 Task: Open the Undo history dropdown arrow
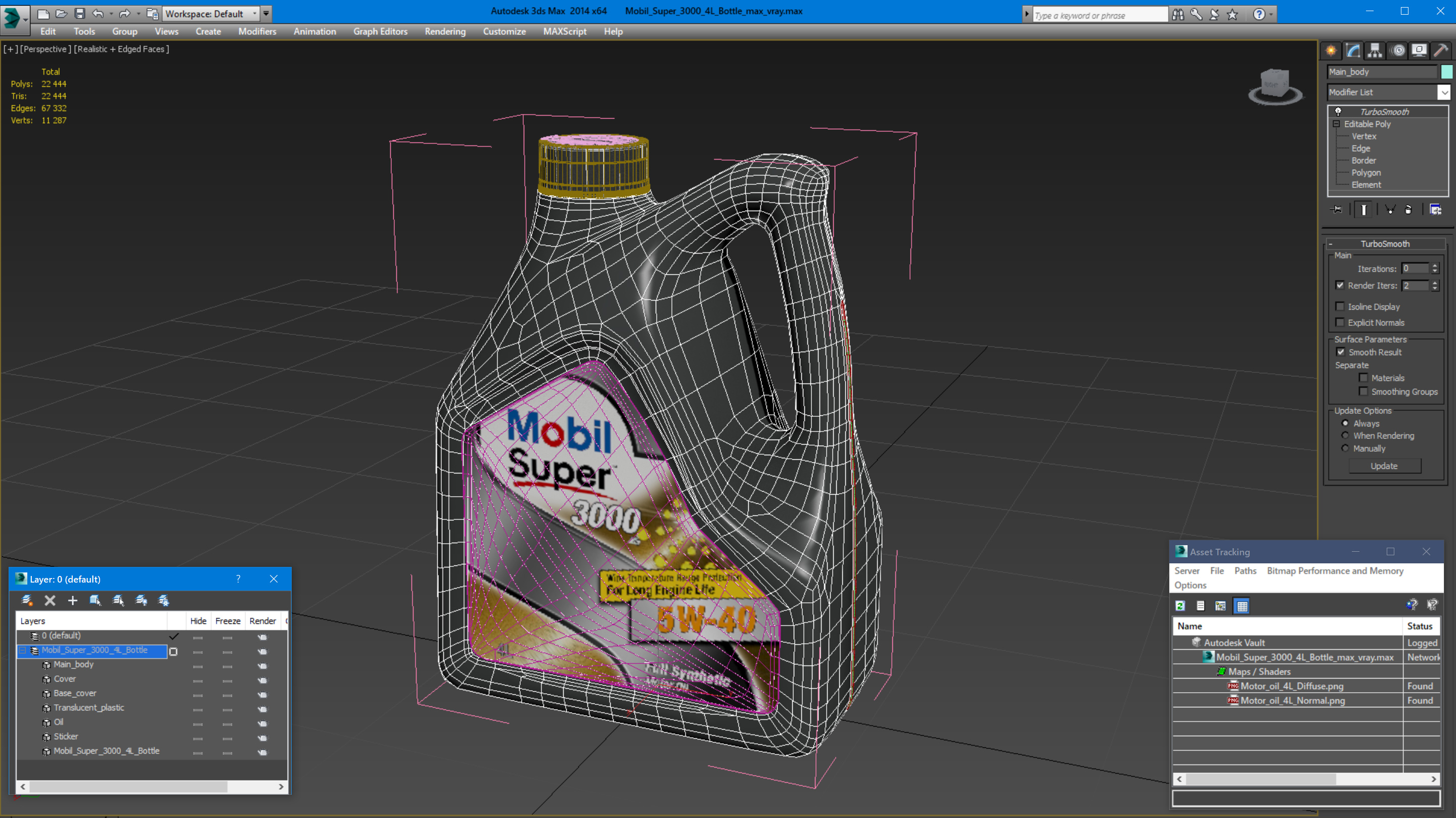pos(111,14)
